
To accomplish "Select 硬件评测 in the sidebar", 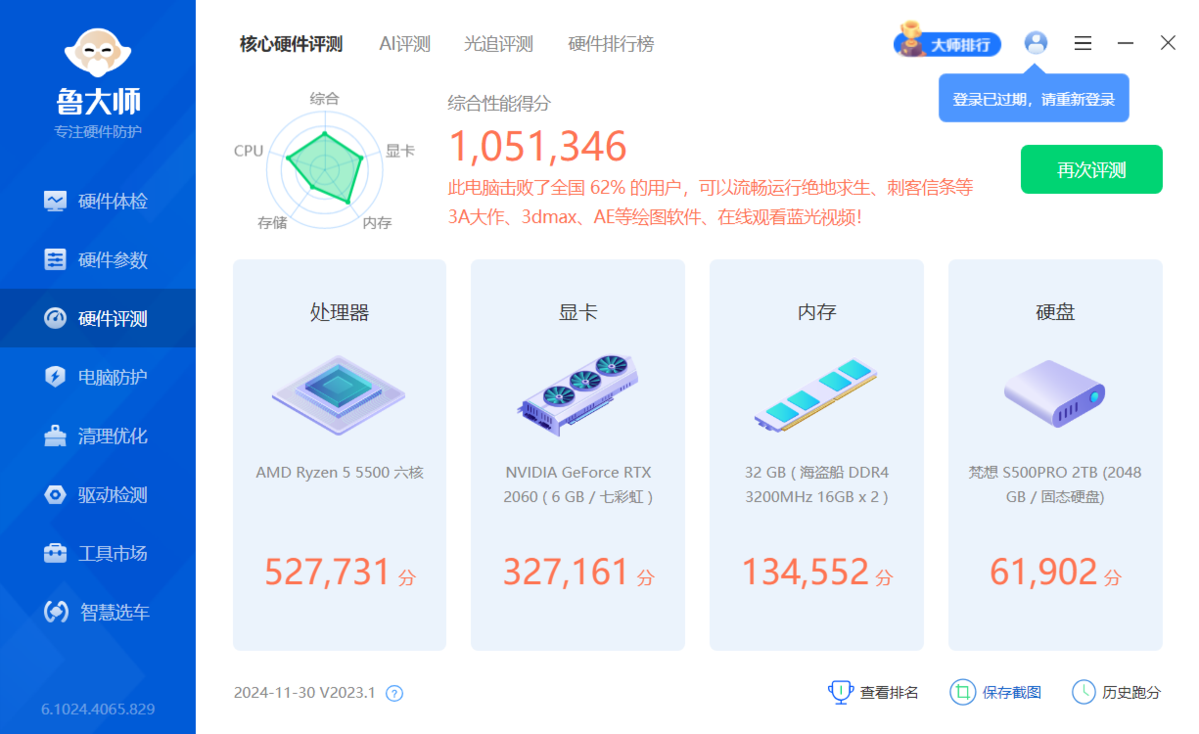I will click(98, 318).
